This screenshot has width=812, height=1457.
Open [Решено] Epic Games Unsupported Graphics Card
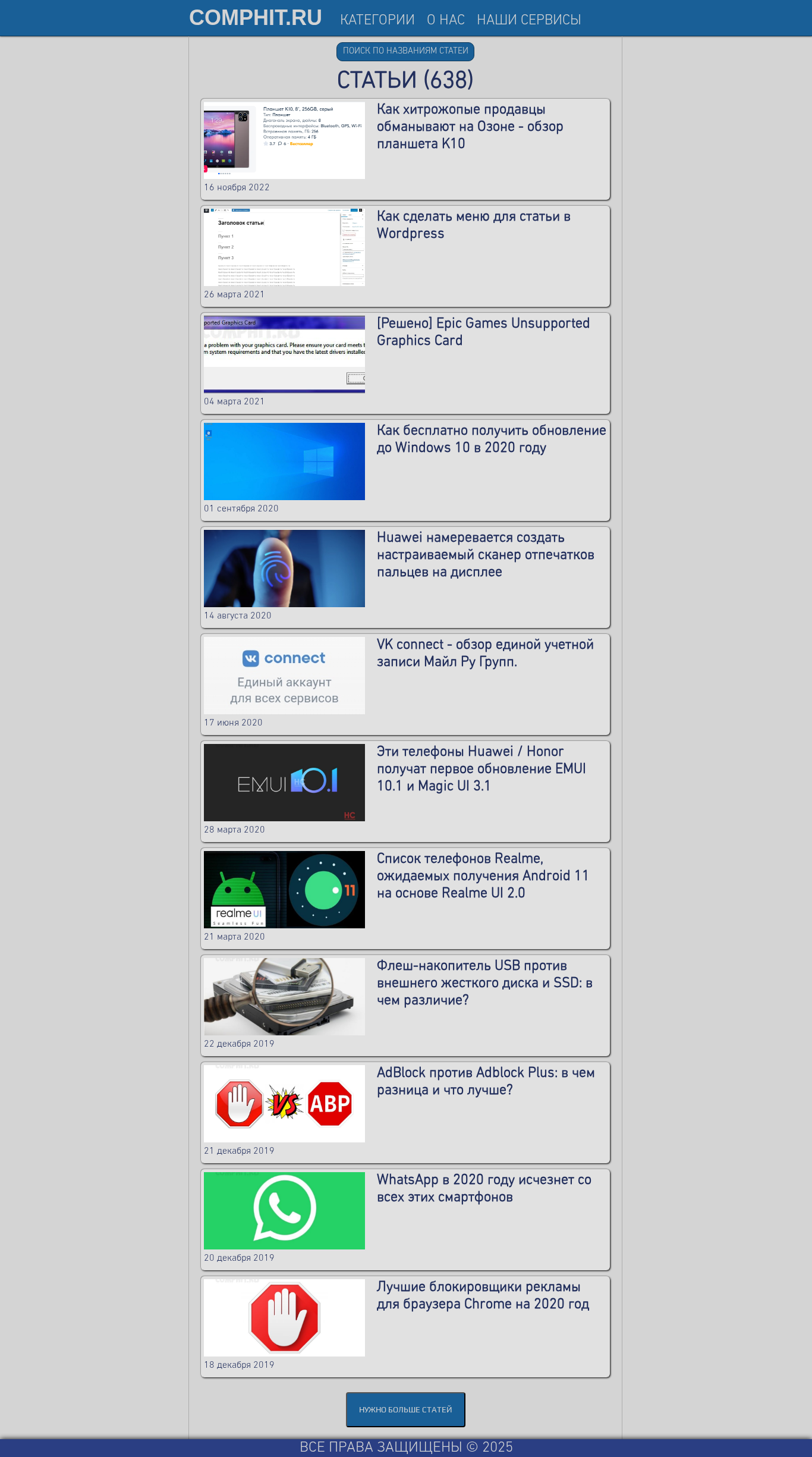(x=483, y=332)
